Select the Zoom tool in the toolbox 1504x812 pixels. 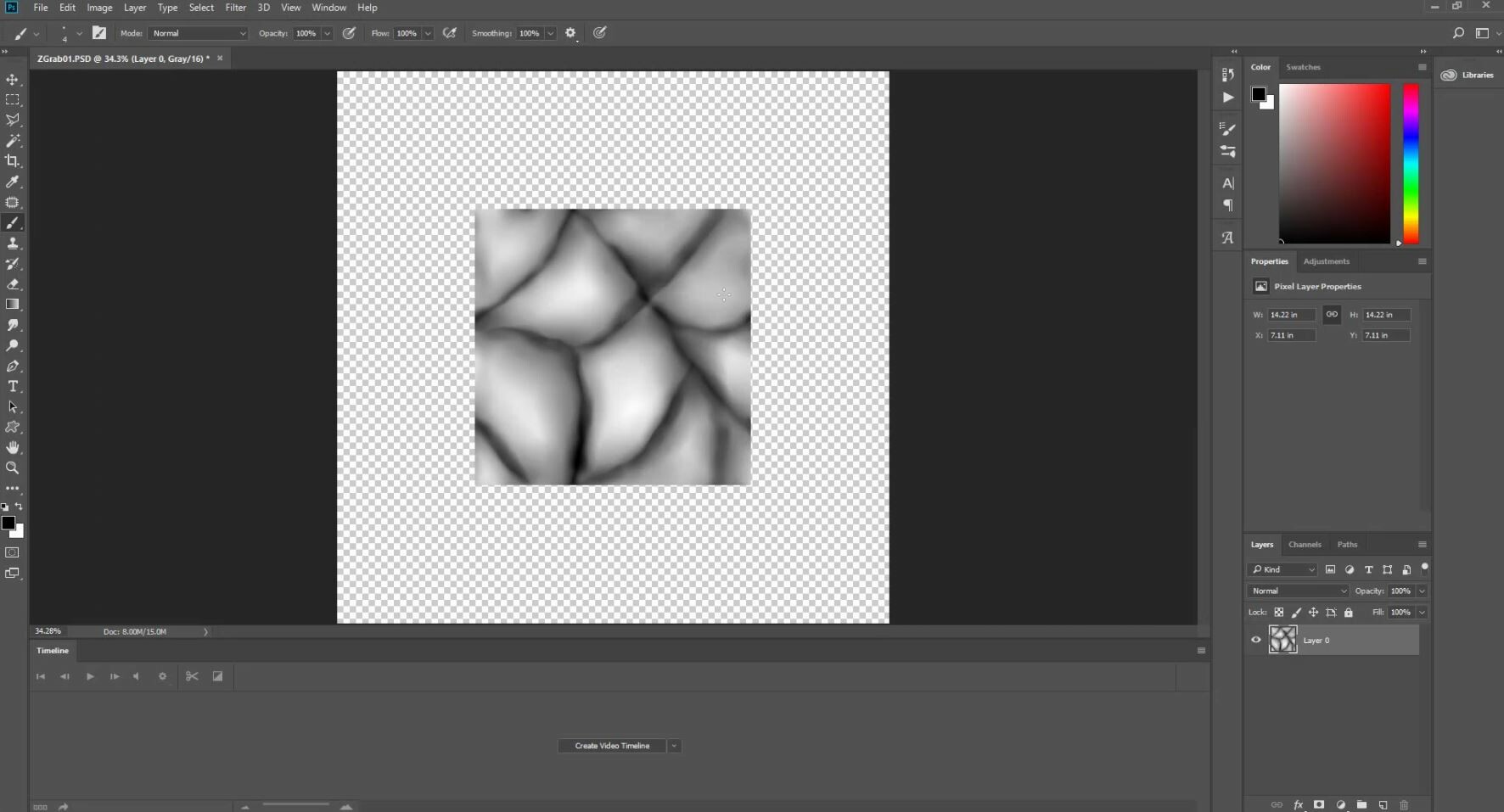point(13,468)
